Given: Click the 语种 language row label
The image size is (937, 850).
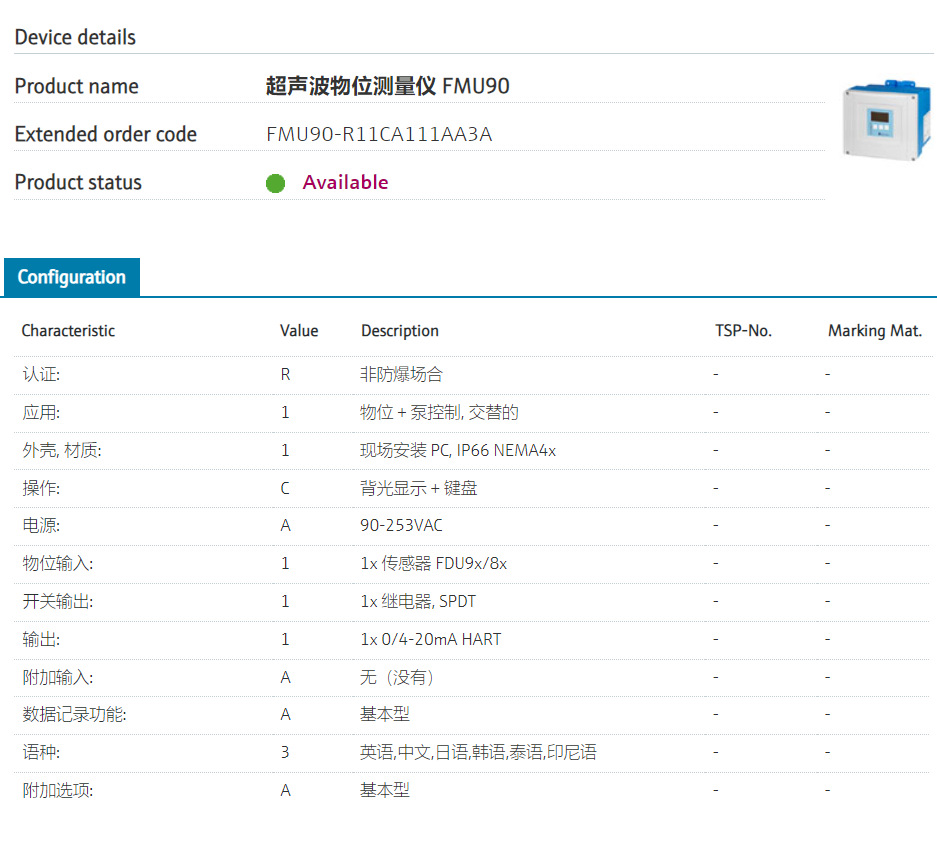Looking at the screenshot, I should coord(42,752).
